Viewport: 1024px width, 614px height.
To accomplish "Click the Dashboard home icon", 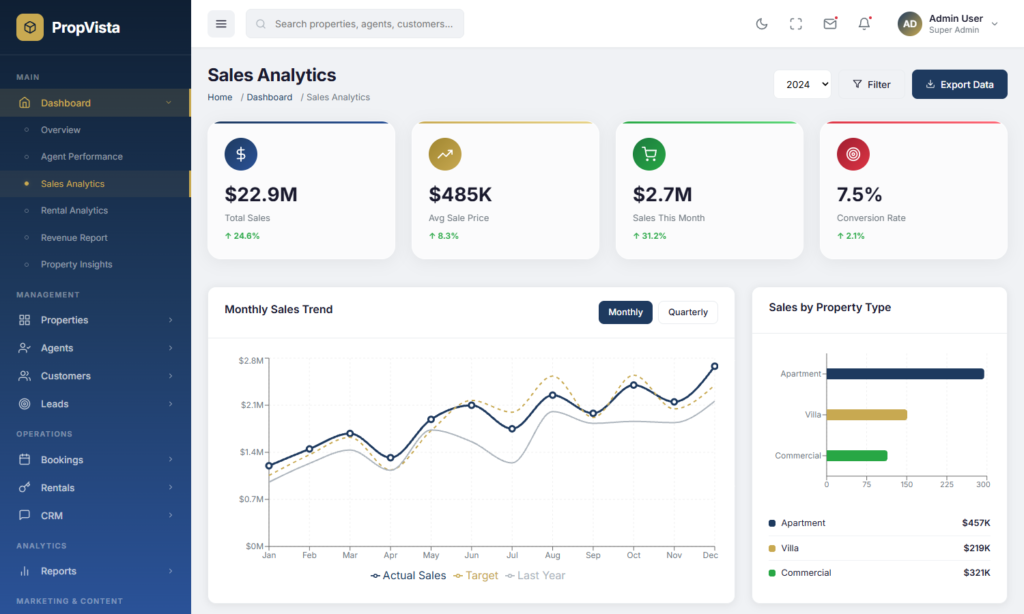I will (25, 103).
